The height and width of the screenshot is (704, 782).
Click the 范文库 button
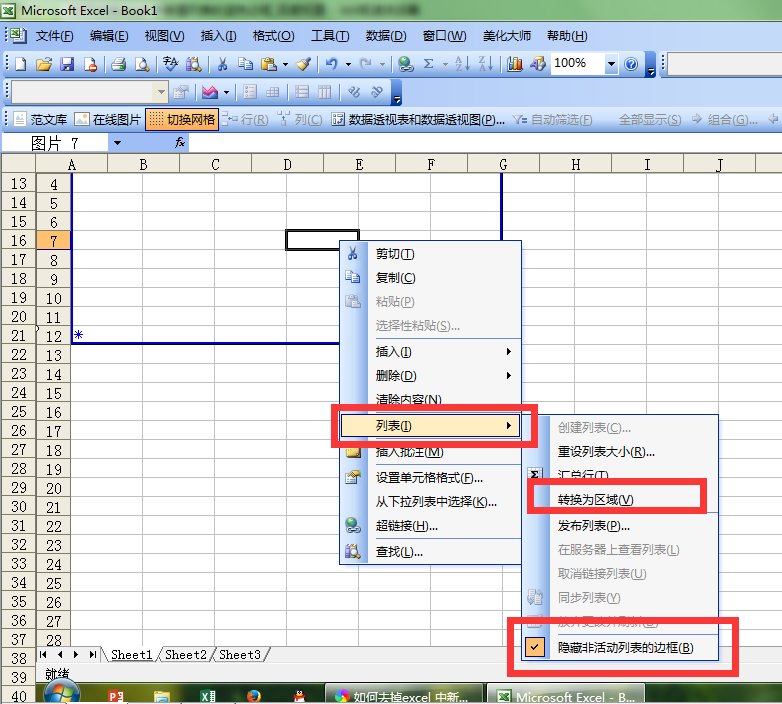coord(41,120)
